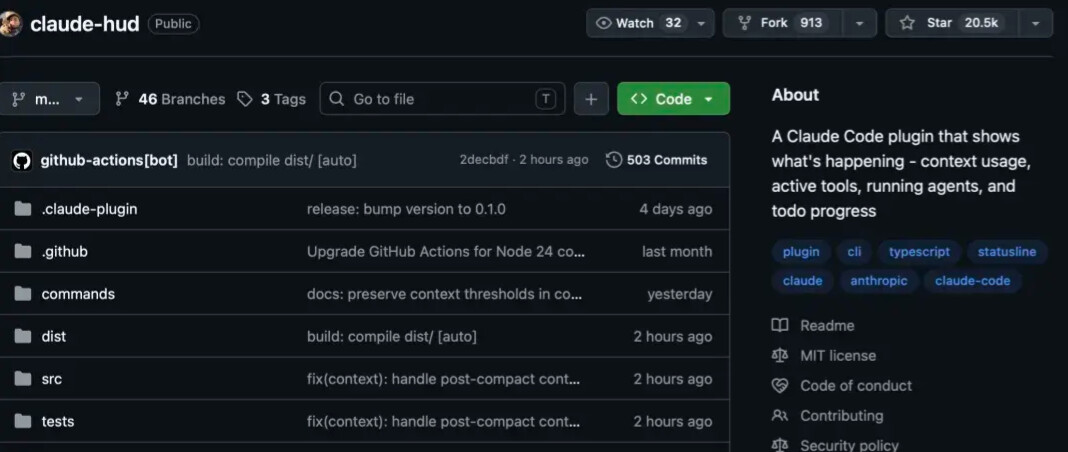Click the folder icon for .github

pos(23,251)
